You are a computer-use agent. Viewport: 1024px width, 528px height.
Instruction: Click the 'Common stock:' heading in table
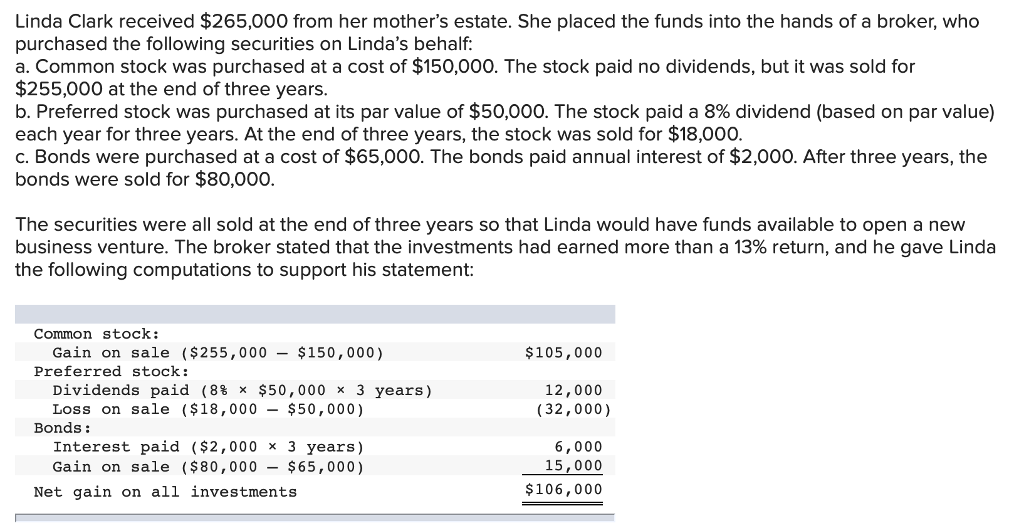click(97, 334)
